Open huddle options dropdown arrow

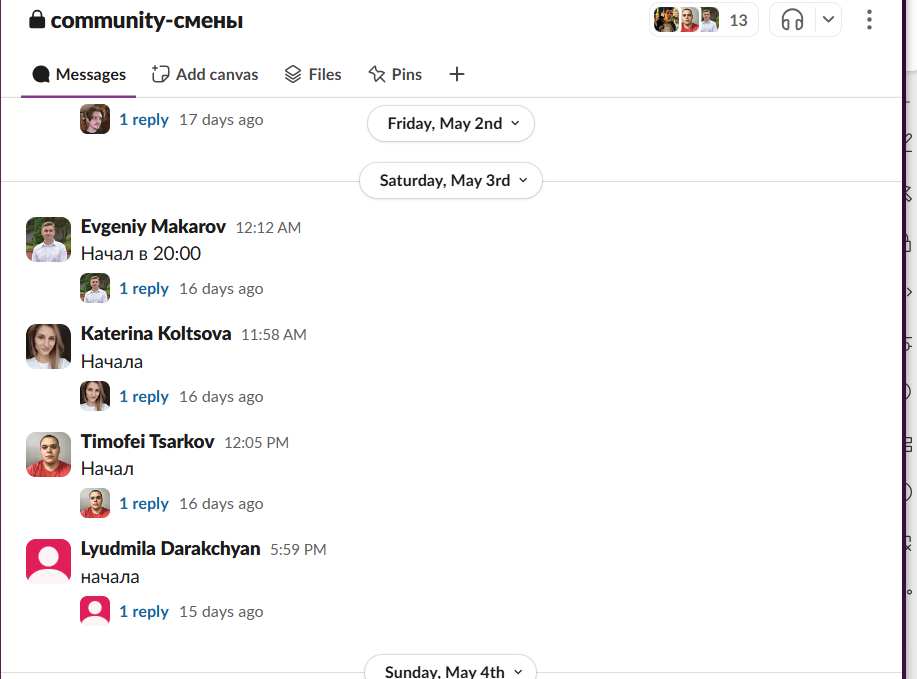pyautogui.click(x=827, y=20)
